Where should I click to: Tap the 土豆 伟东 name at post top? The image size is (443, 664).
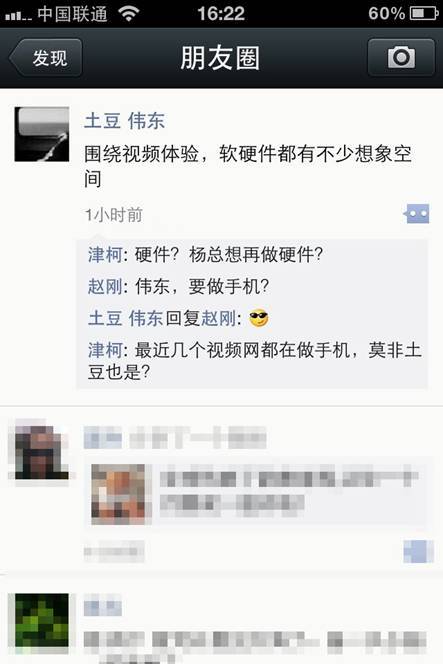coord(125,121)
